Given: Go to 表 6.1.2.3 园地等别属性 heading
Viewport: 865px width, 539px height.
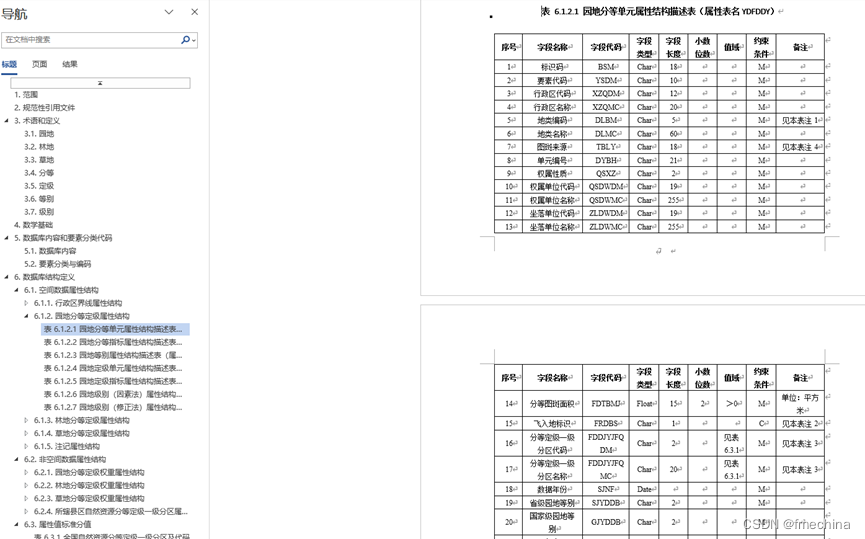Looking at the screenshot, I should 113,355.
